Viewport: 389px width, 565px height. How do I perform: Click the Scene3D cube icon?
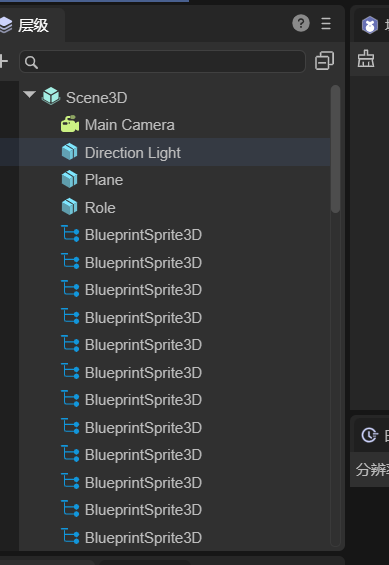point(51,96)
